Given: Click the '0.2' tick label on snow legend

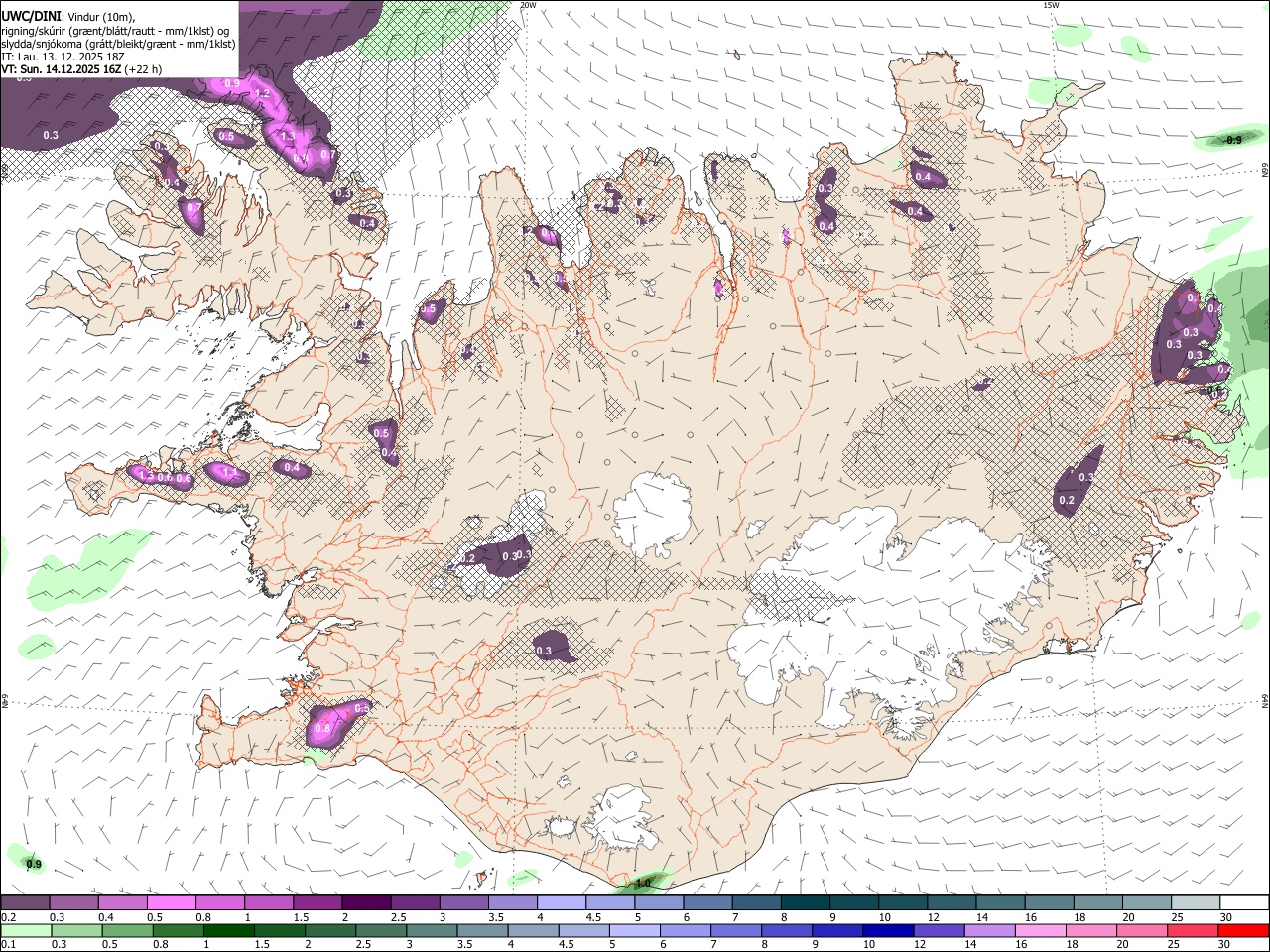Looking at the screenshot, I should pos(7,917).
